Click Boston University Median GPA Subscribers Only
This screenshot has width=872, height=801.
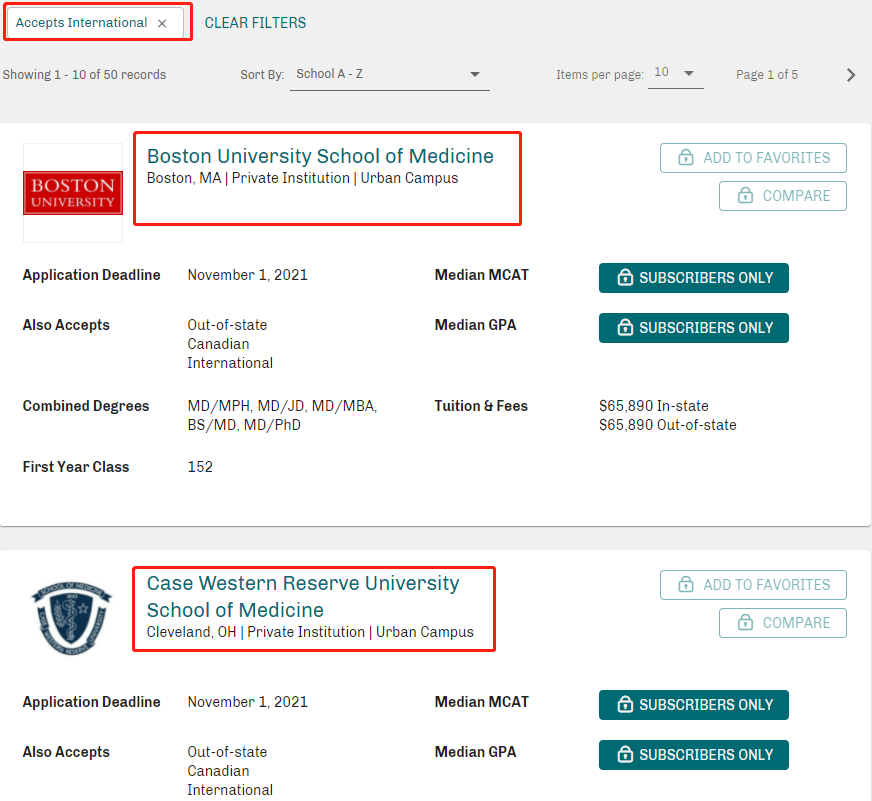693,328
